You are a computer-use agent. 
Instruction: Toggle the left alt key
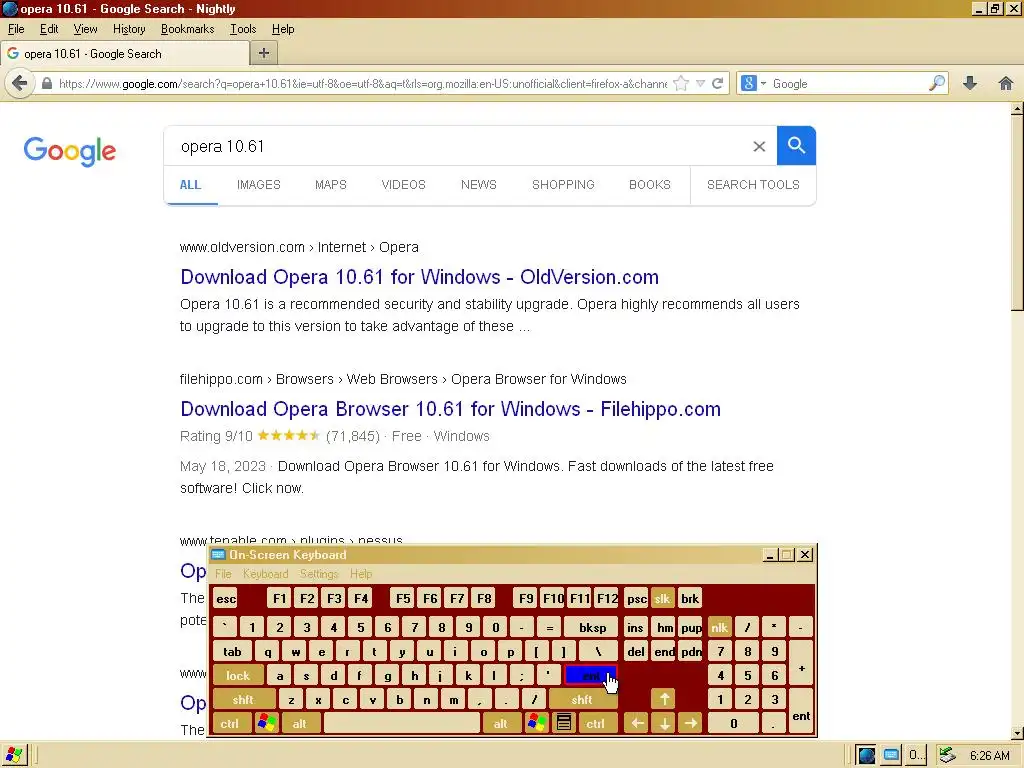click(300, 723)
